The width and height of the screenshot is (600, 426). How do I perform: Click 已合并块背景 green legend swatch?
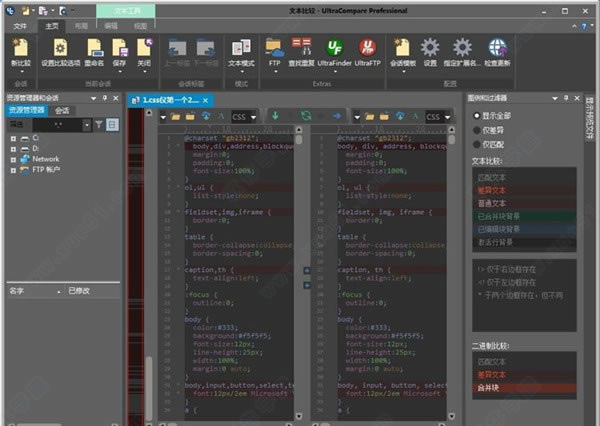tap(524, 216)
